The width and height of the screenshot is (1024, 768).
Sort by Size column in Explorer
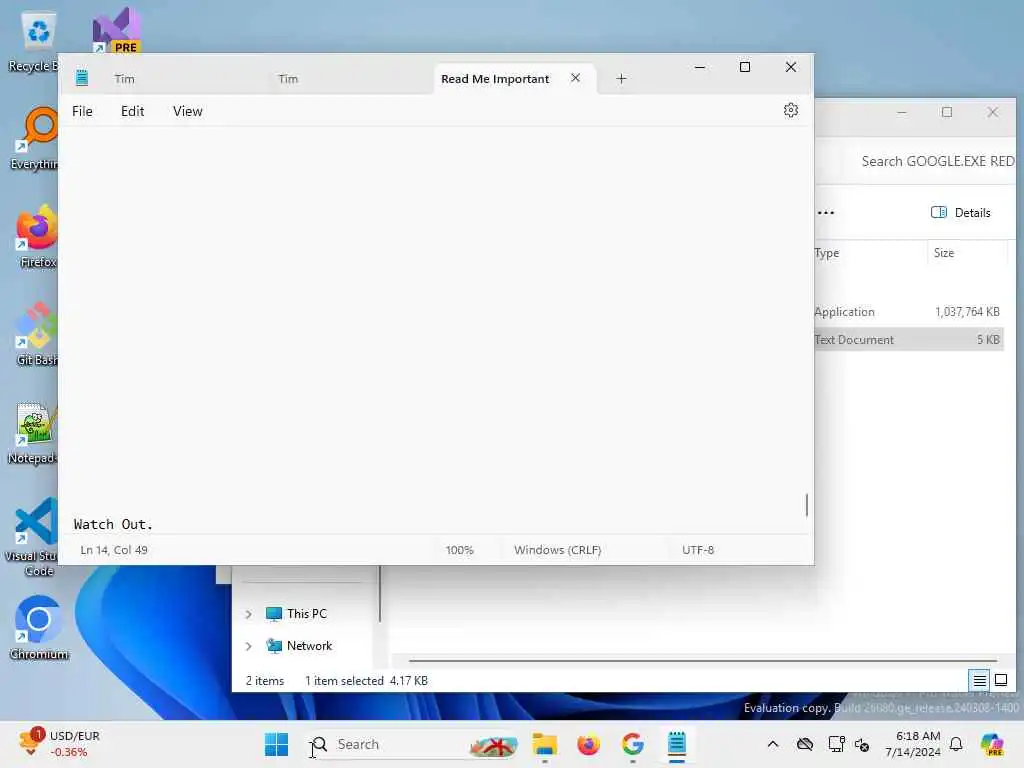coord(967,253)
